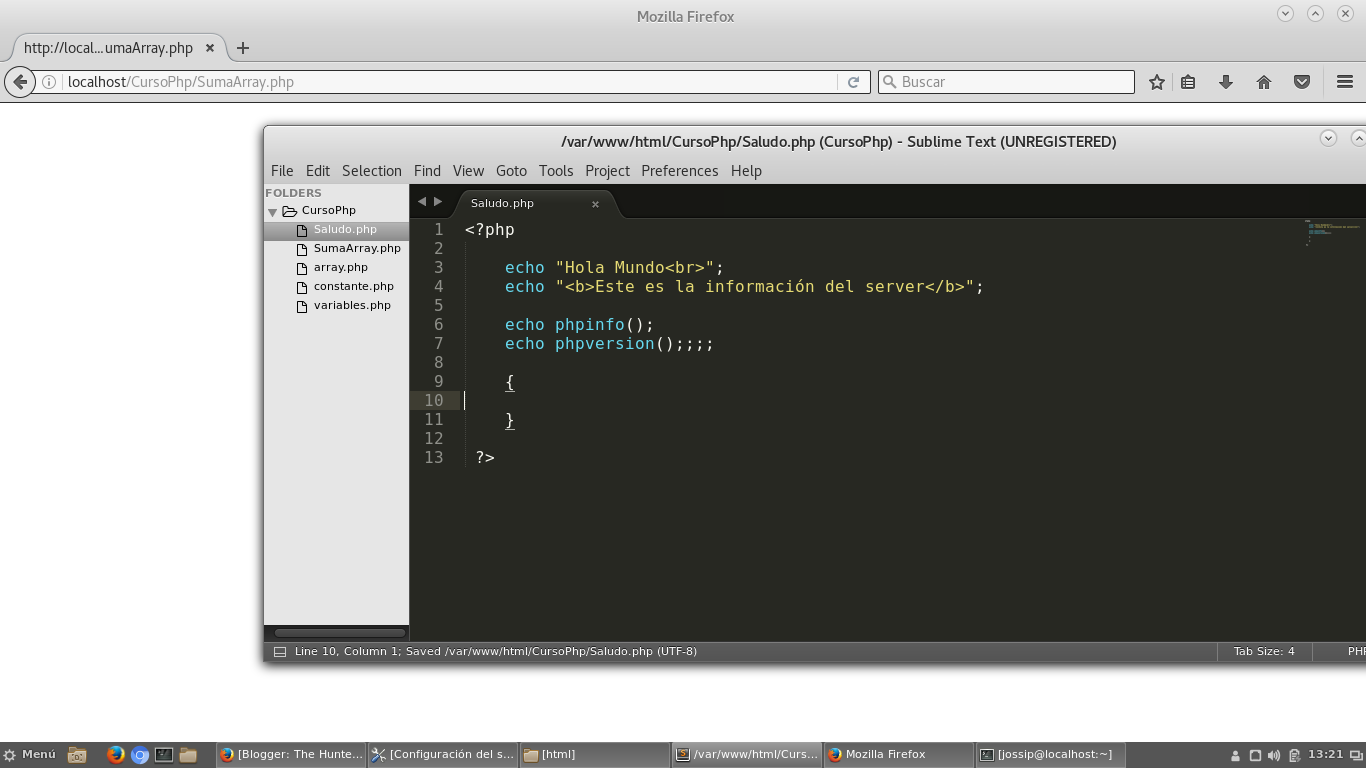Open Tab Size selector in status bar
The height and width of the screenshot is (768, 1366).
tap(1264, 652)
